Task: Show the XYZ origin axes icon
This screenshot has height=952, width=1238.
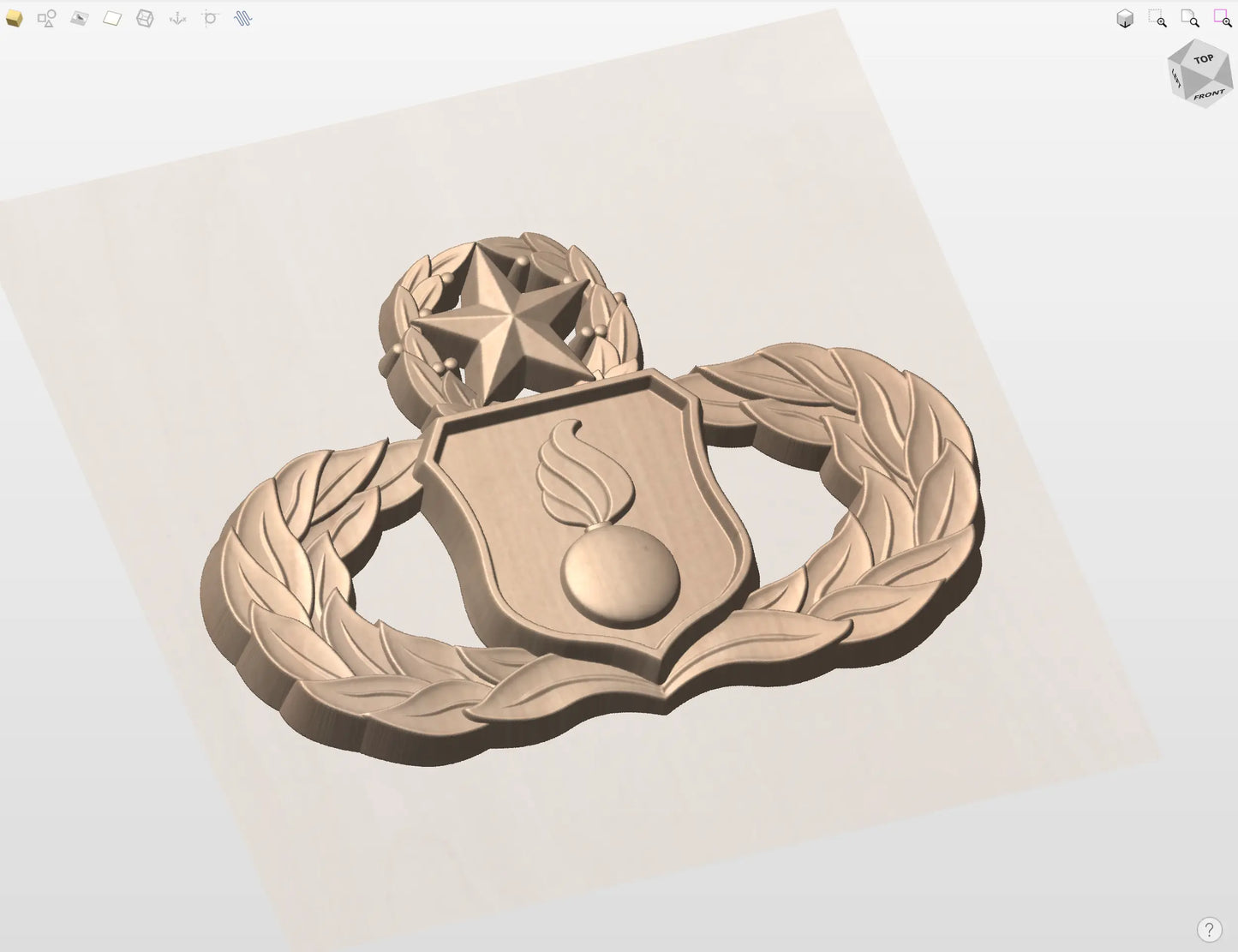Action: [177, 18]
